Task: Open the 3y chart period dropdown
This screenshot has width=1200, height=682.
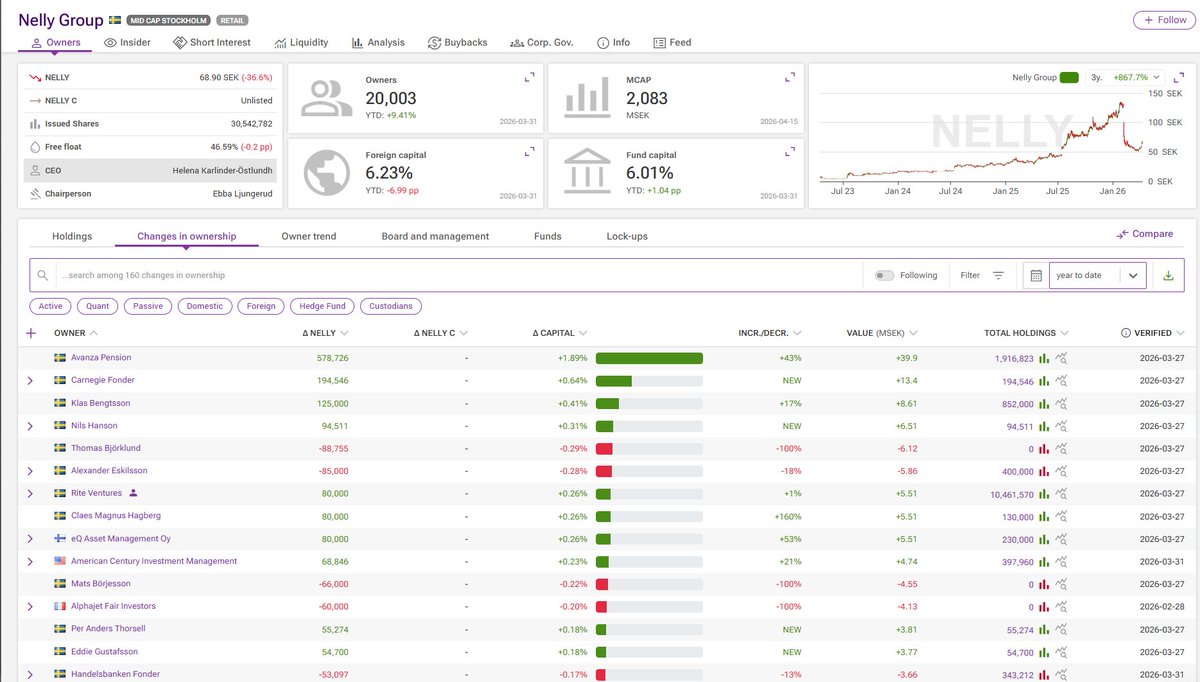Action: [x=1125, y=77]
